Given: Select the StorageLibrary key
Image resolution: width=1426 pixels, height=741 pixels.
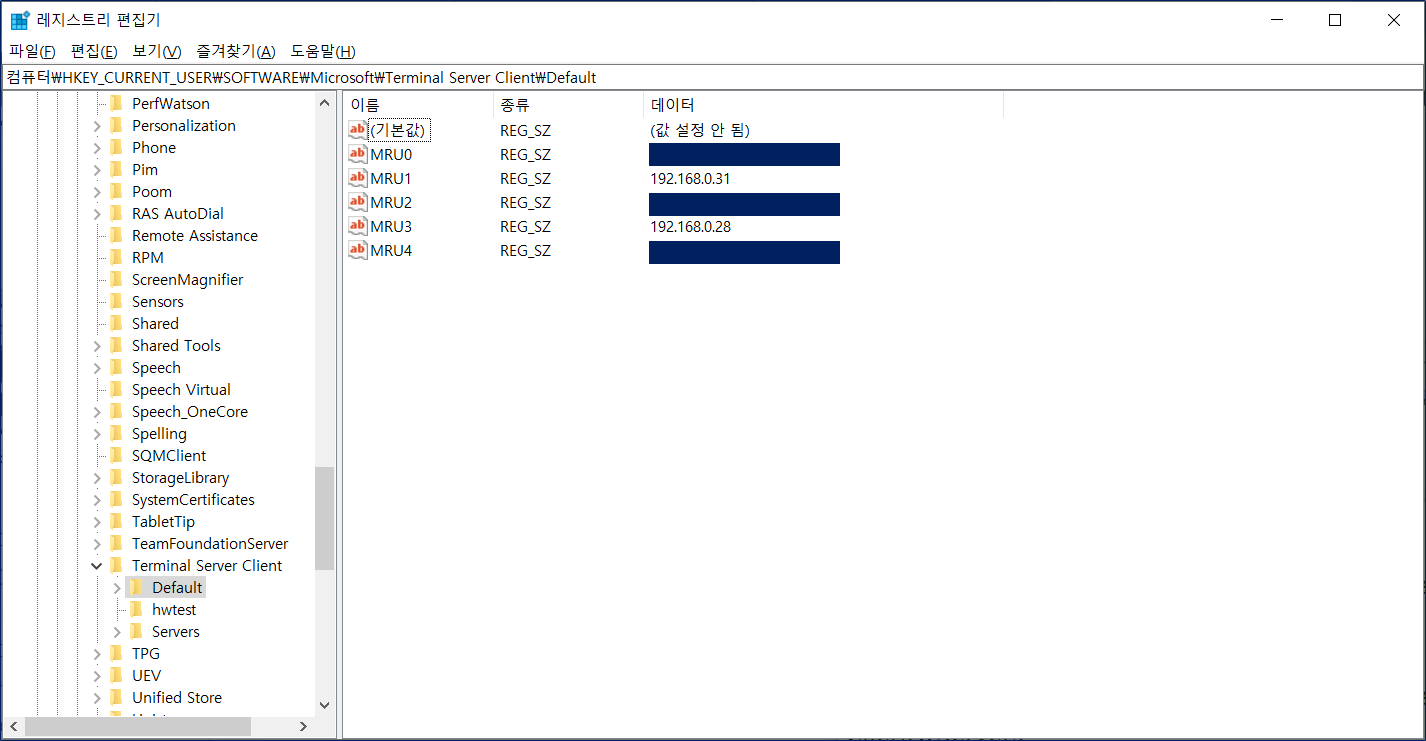Looking at the screenshot, I should coord(180,477).
